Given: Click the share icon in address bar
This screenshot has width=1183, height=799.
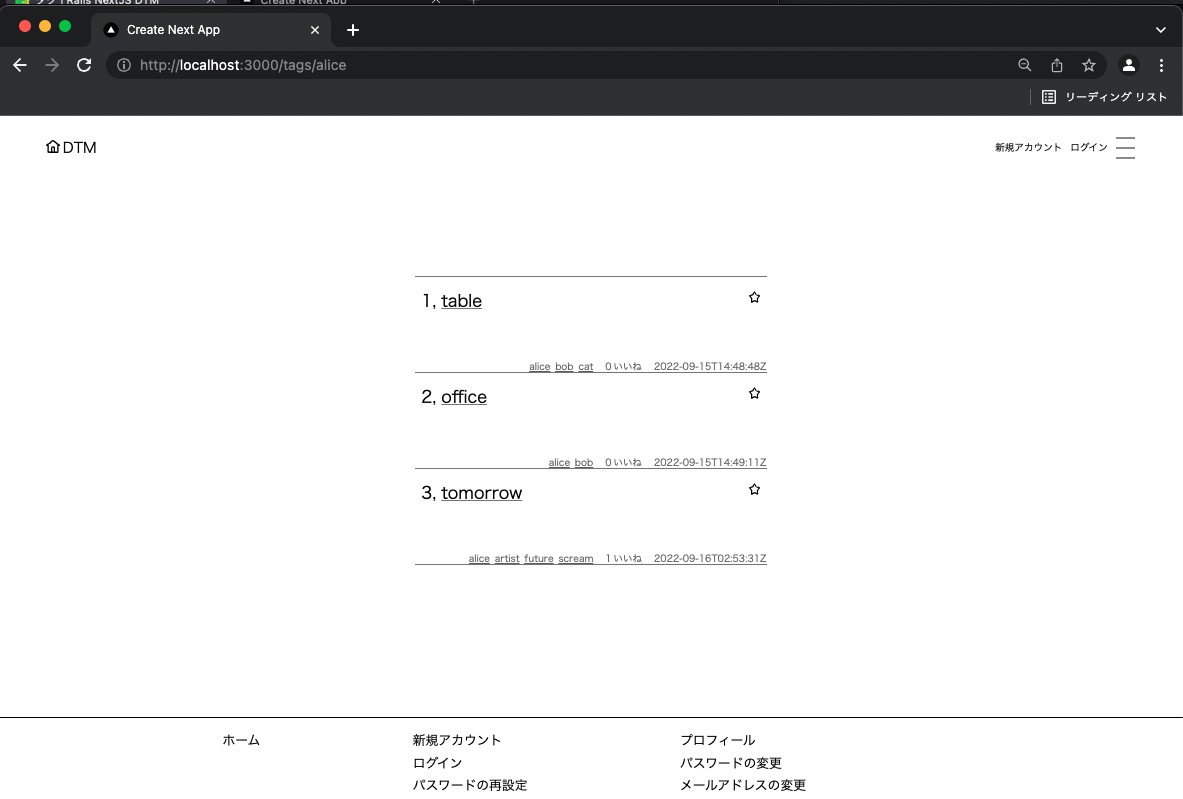Looking at the screenshot, I should coord(1057,65).
